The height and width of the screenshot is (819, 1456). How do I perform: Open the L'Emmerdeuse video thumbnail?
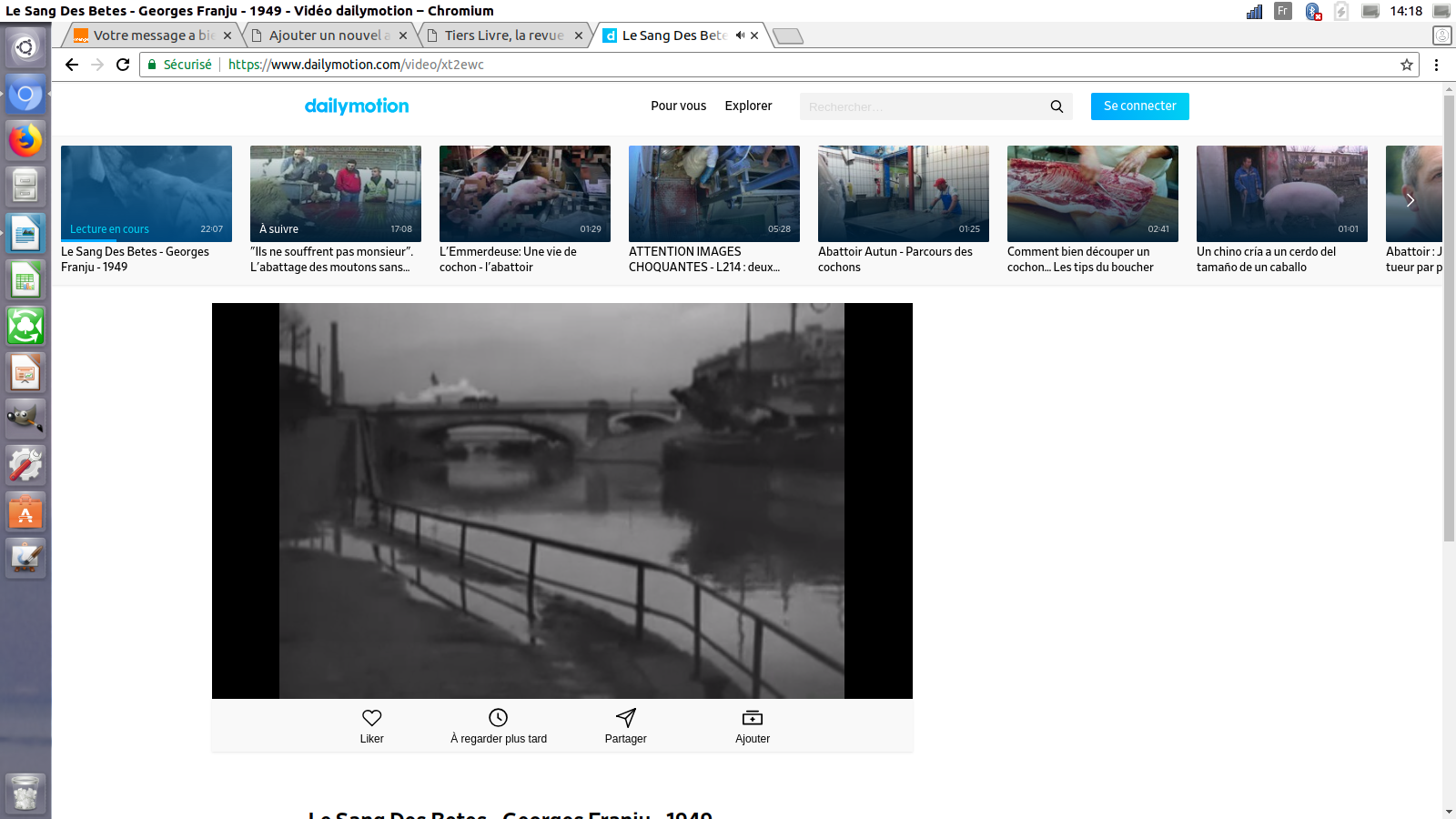[x=525, y=193]
